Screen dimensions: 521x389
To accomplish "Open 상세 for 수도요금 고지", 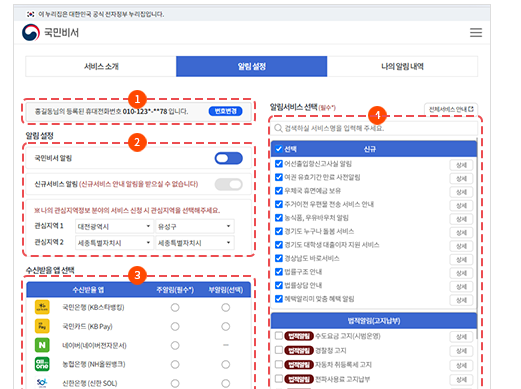I will click(x=461, y=337).
